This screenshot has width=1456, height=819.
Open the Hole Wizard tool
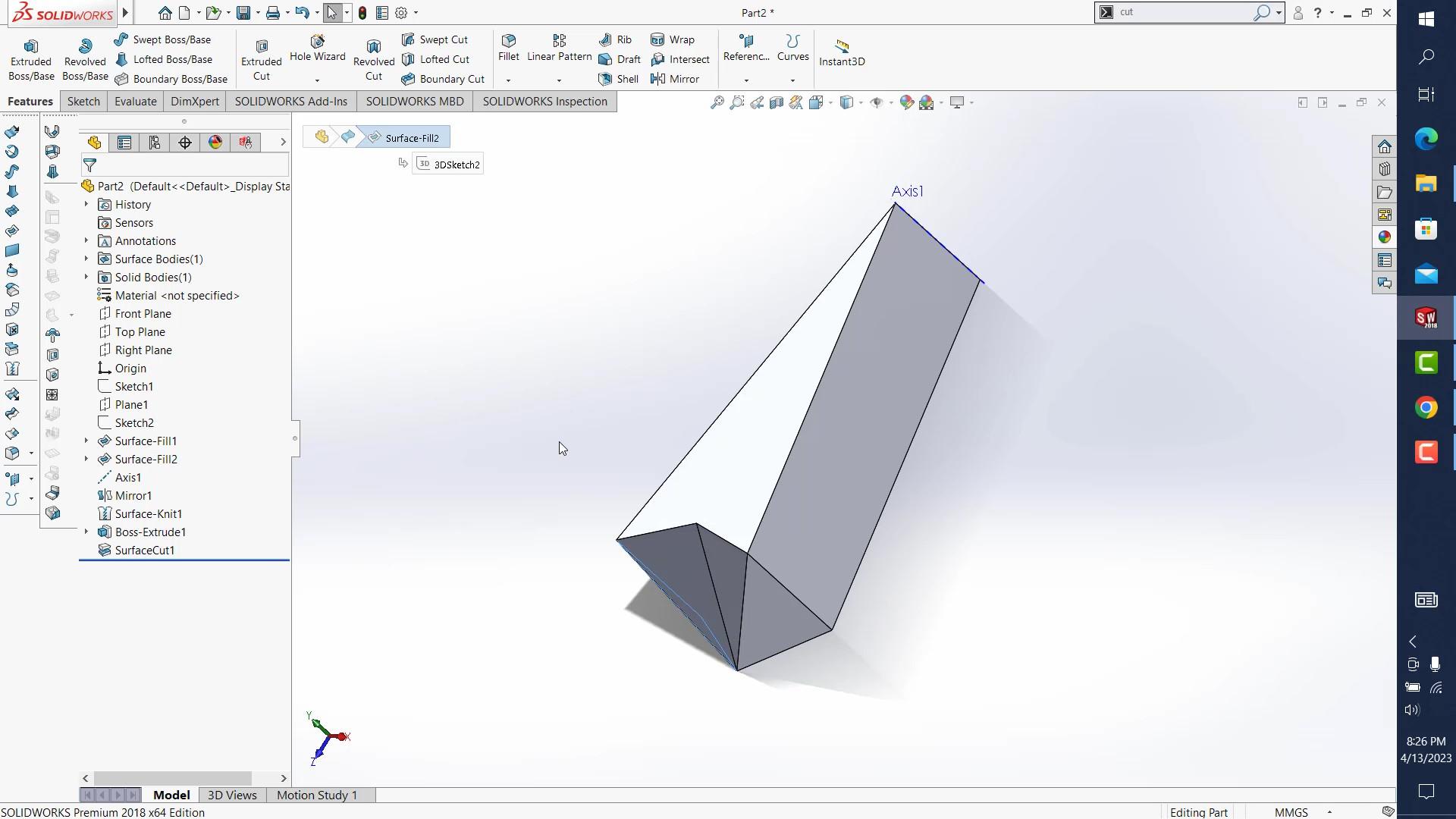click(x=317, y=49)
